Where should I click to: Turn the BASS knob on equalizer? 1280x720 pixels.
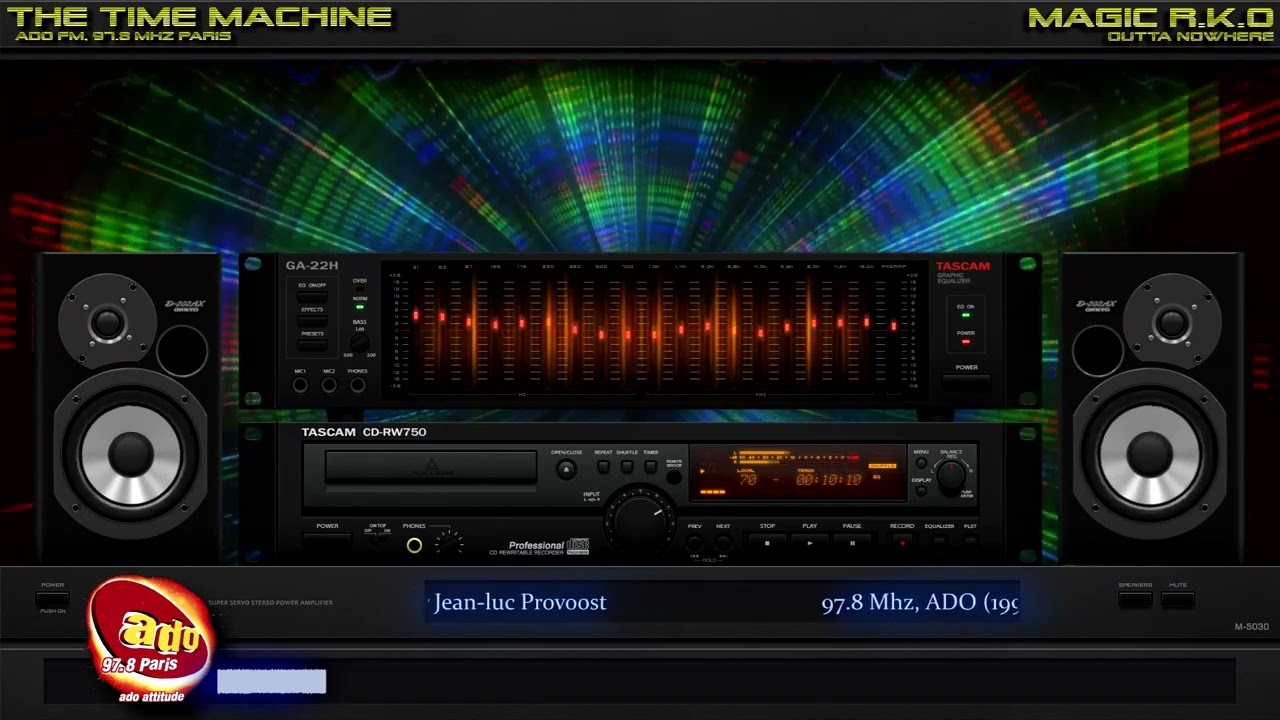360,343
